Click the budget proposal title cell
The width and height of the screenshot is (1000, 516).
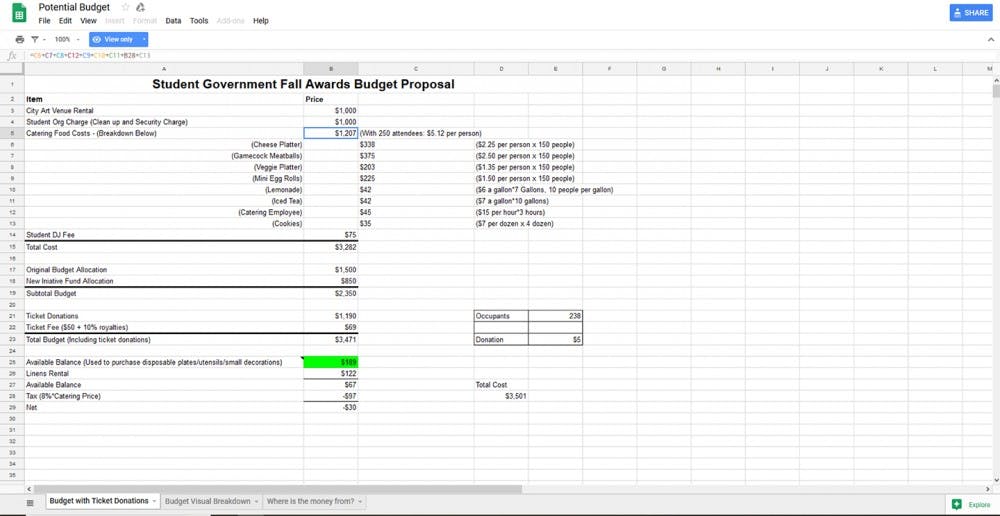[x=303, y=84]
